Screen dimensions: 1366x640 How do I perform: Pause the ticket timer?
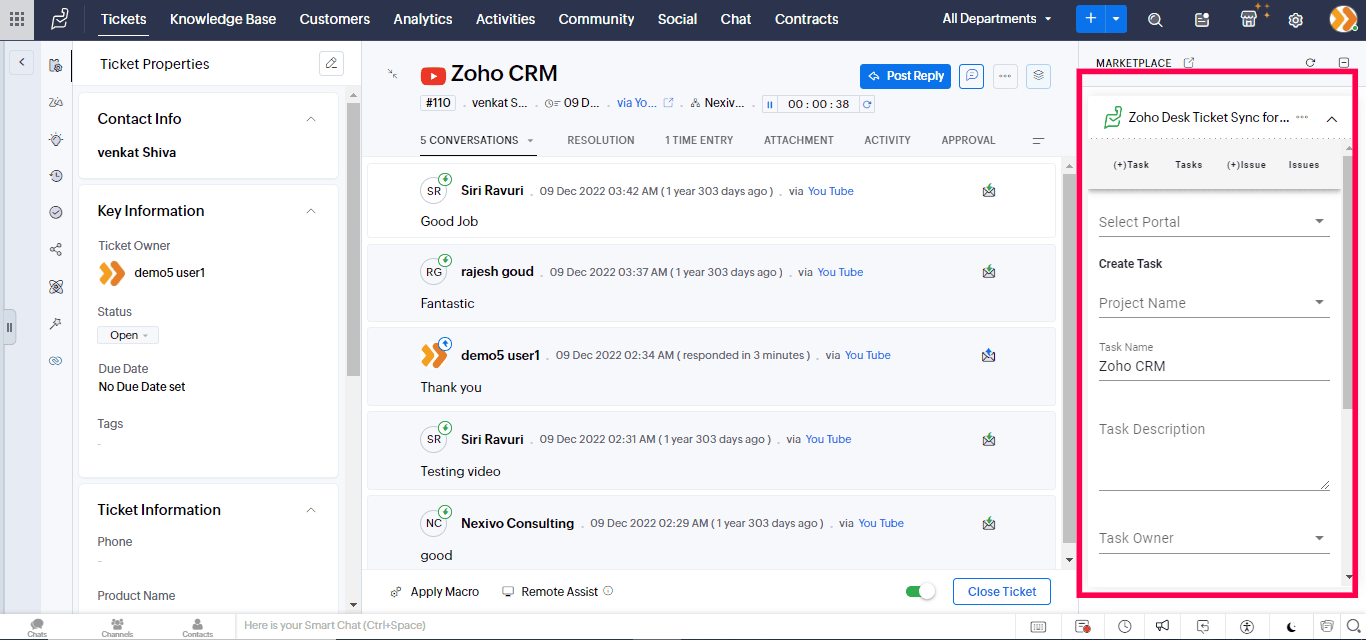point(769,104)
